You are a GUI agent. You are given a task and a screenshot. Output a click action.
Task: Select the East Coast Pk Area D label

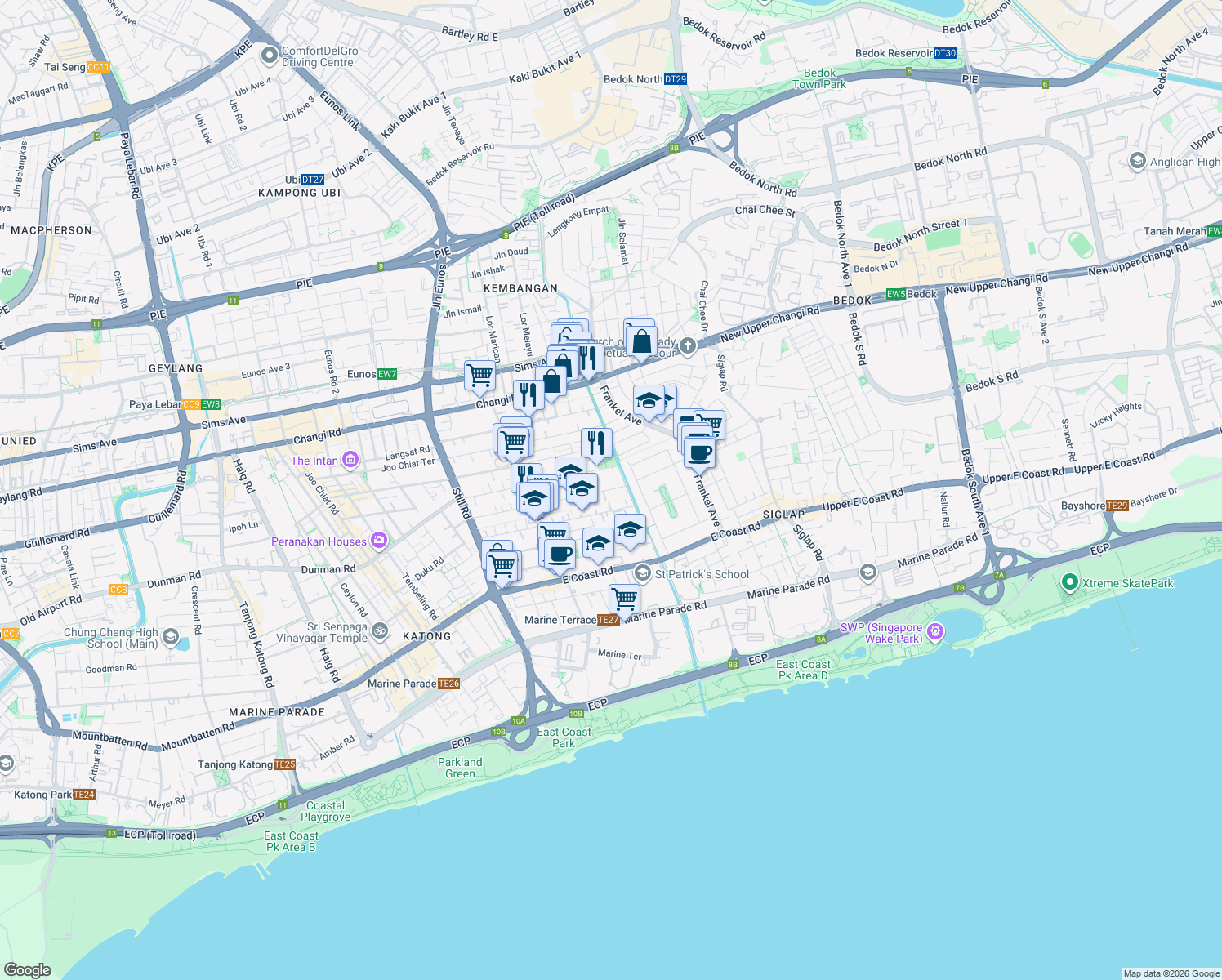click(x=803, y=670)
